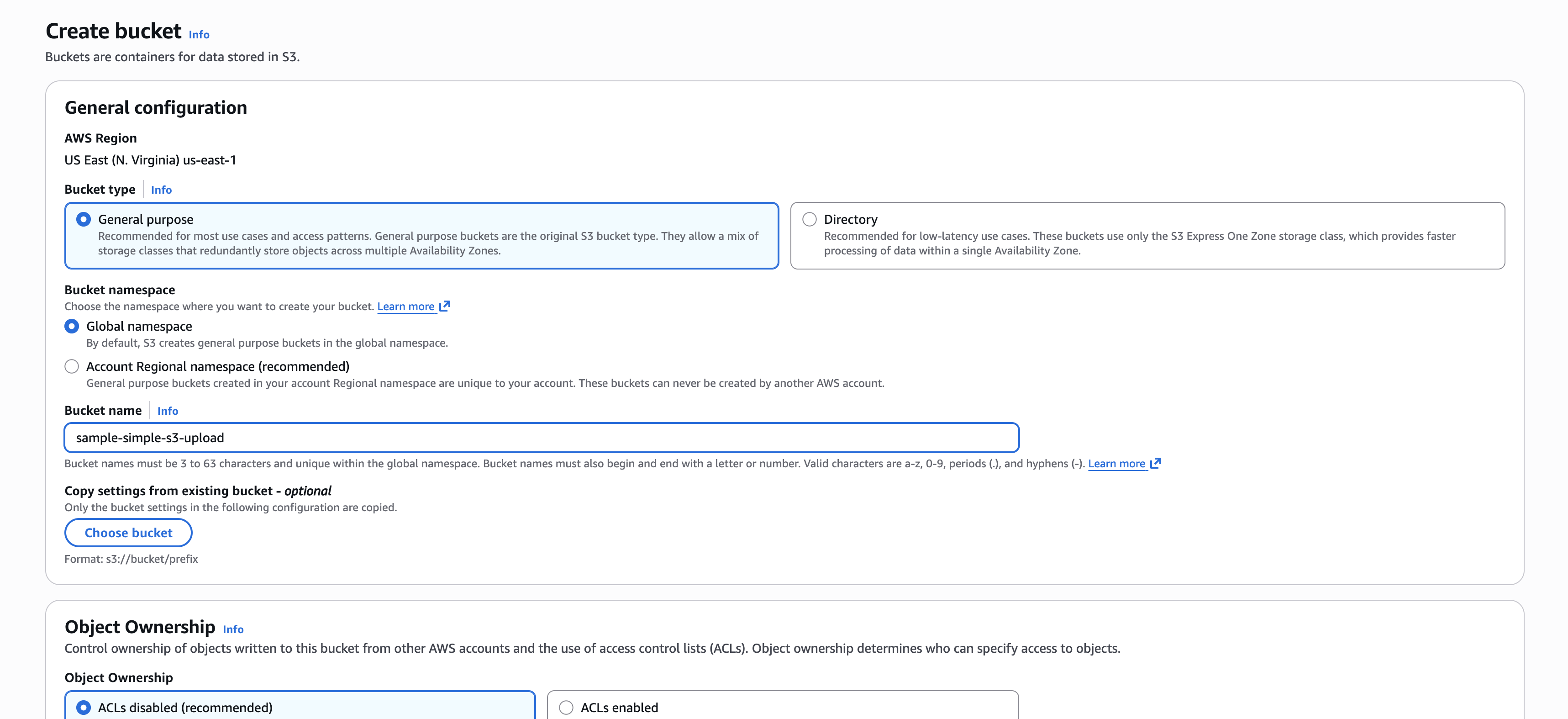
Task: Click the AWS Region label
Action: click(x=100, y=138)
